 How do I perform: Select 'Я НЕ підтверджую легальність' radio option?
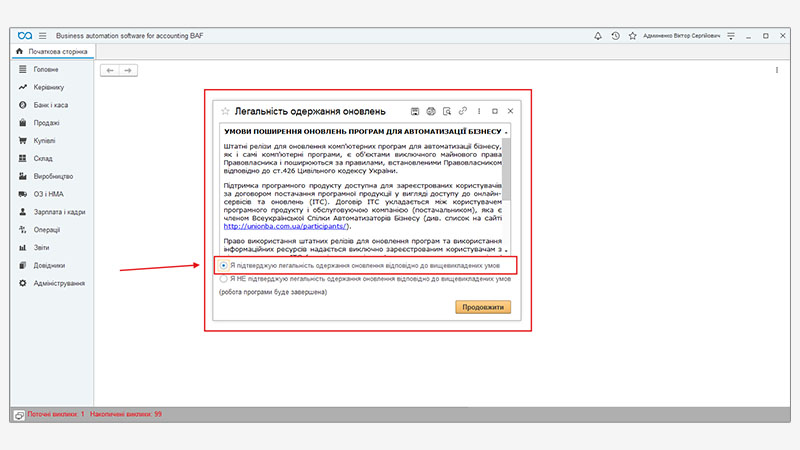point(224,280)
